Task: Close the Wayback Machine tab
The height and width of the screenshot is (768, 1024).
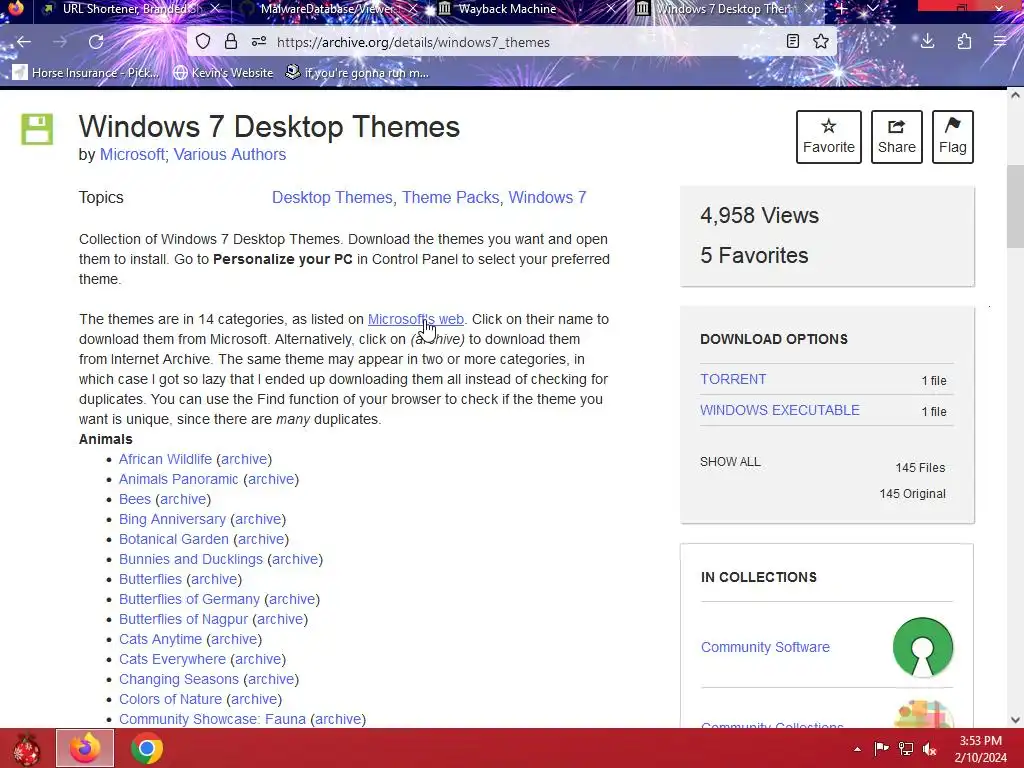Action: pyautogui.click(x=610, y=8)
